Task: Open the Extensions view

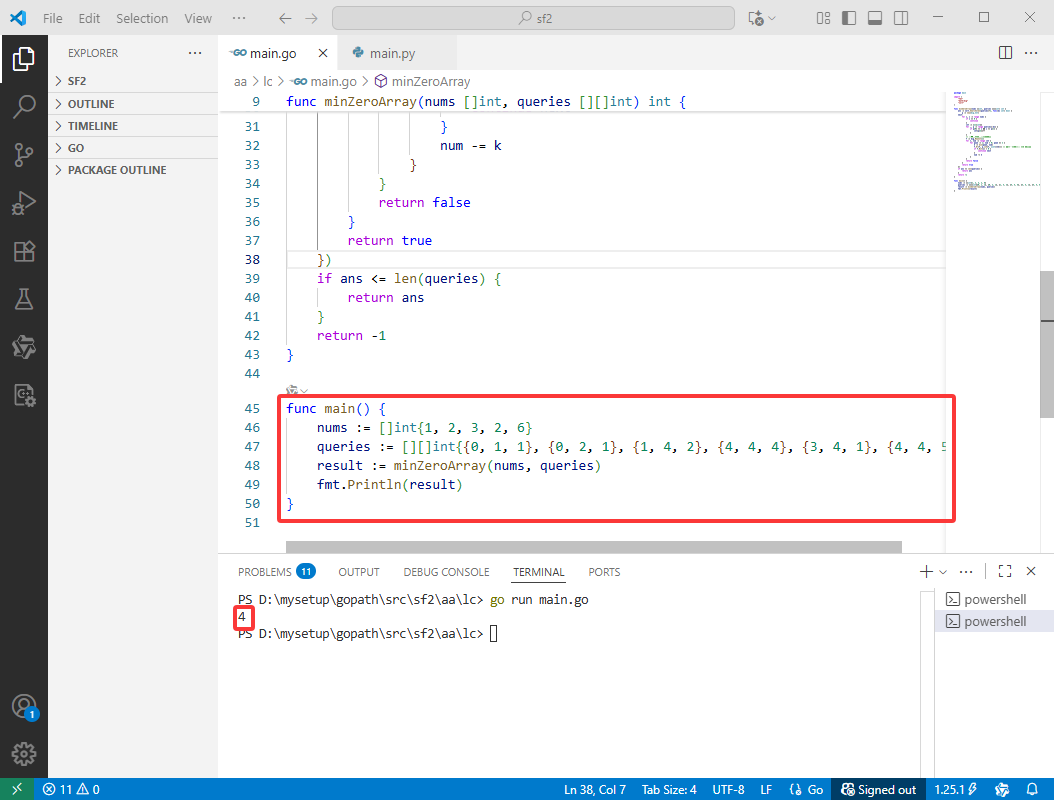Action: click(24, 251)
